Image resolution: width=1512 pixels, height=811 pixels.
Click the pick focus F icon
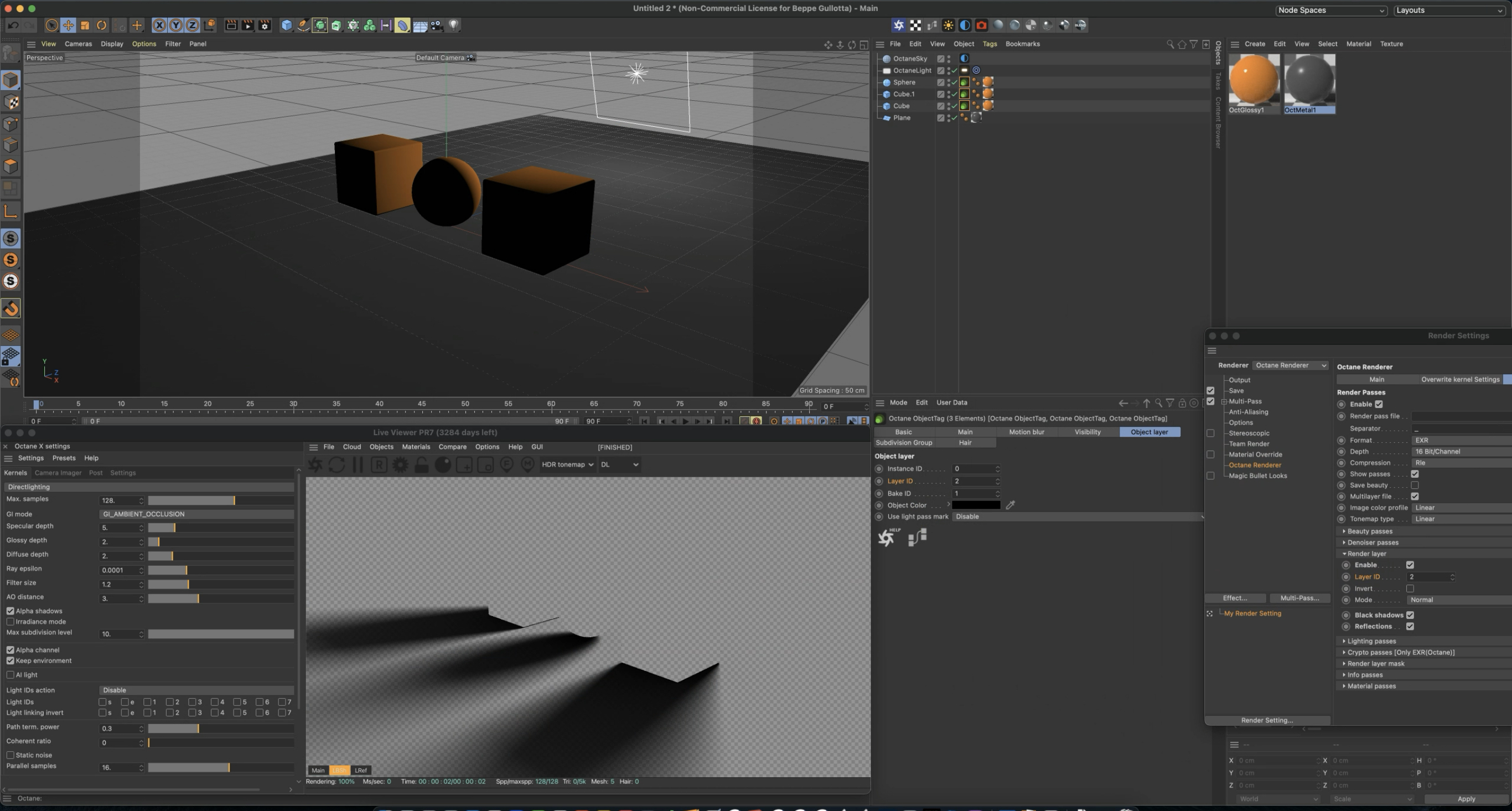(506, 464)
